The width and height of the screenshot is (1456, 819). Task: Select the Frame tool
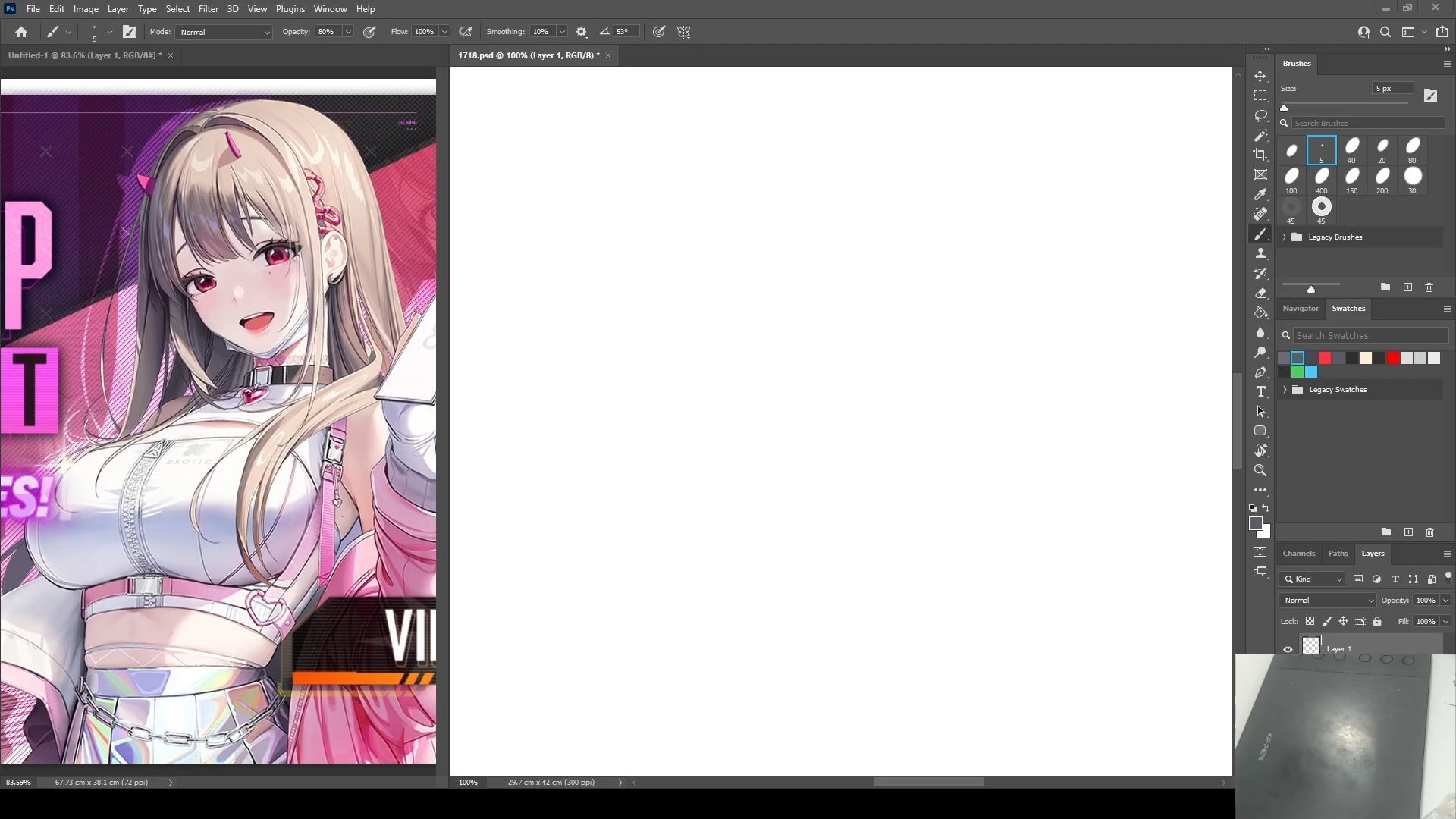click(x=1260, y=175)
